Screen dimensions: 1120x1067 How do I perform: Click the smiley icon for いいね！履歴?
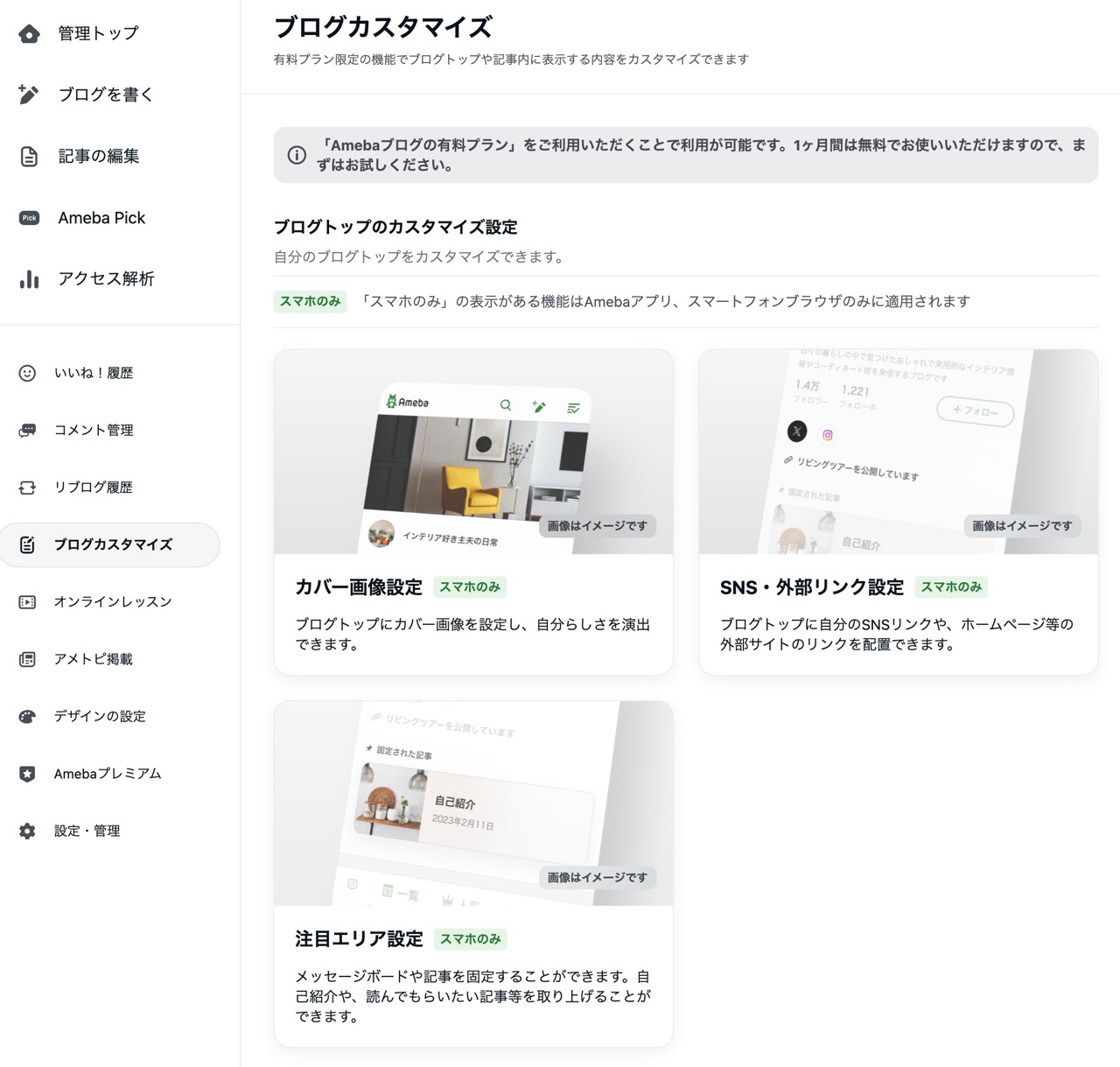click(27, 373)
